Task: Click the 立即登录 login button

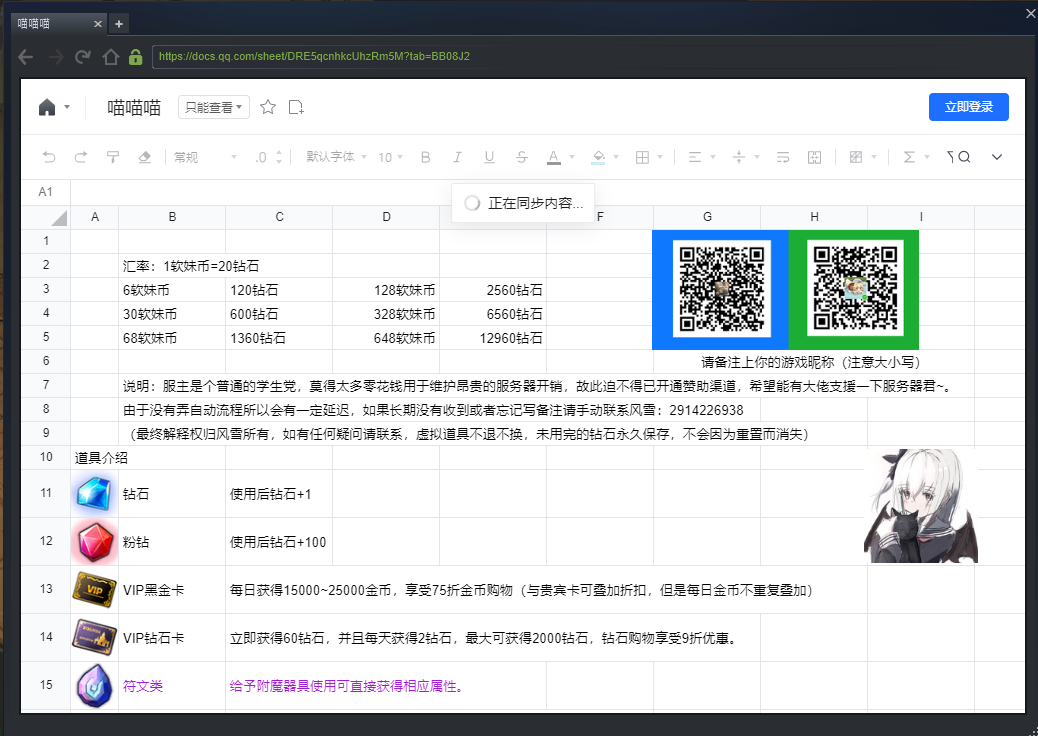Action: (x=968, y=107)
